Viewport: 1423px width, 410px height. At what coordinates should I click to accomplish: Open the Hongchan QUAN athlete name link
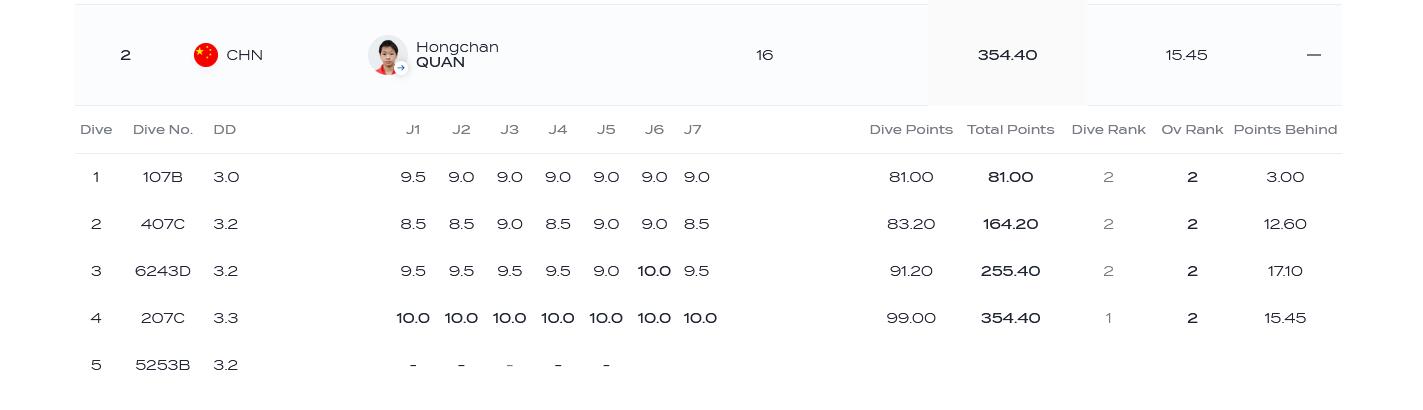pos(457,55)
